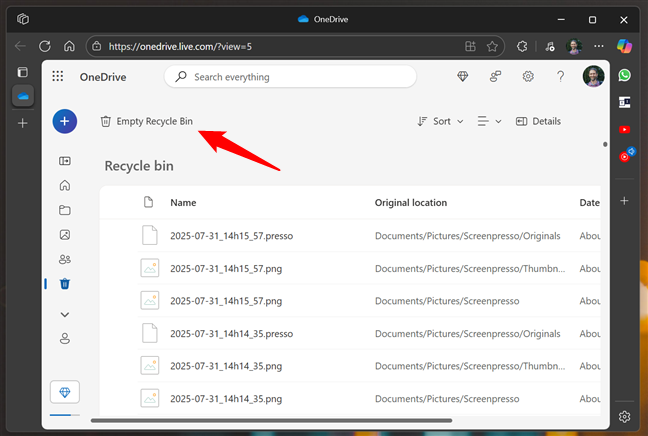Image resolution: width=648 pixels, height=436 pixels.
Task: Open OneDrive settings gear in header
Action: pyautogui.click(x=528, y=76)
